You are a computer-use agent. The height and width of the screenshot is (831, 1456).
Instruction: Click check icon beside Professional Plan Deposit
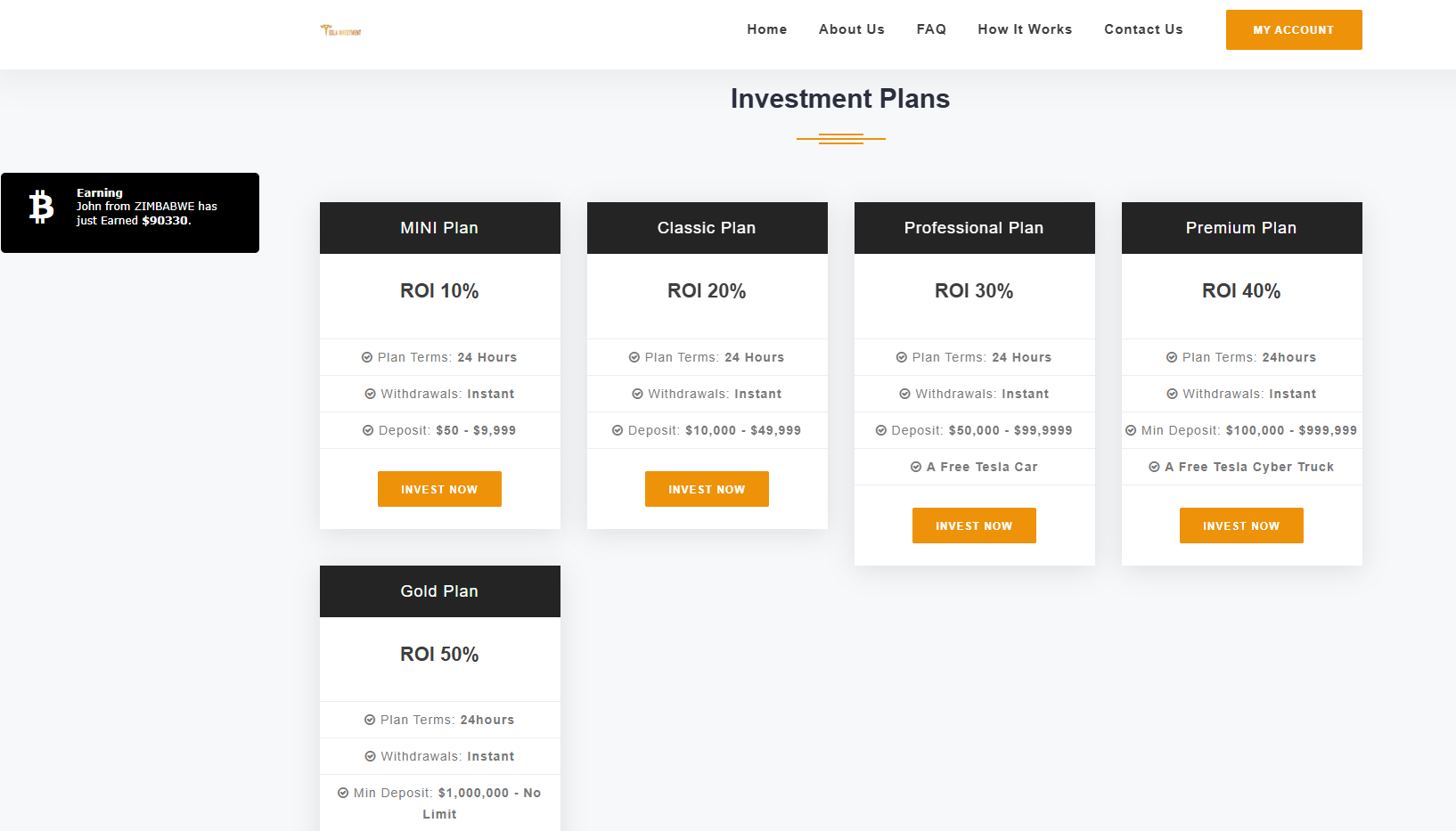[x=881, y=430]
